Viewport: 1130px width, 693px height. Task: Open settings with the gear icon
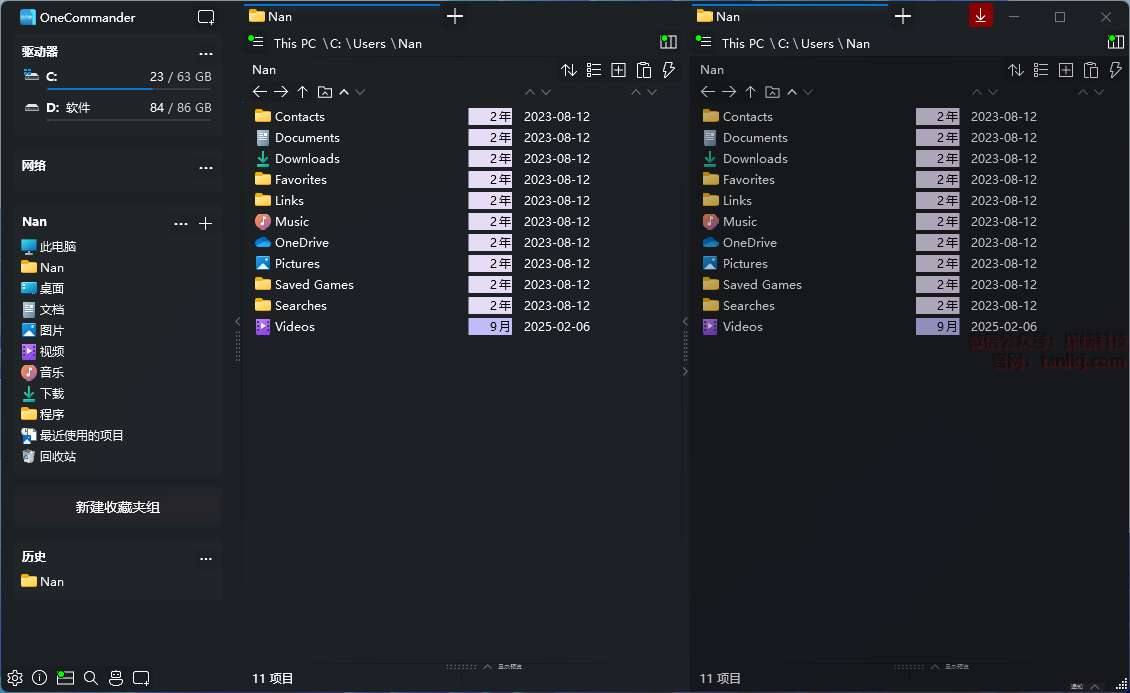15,678
